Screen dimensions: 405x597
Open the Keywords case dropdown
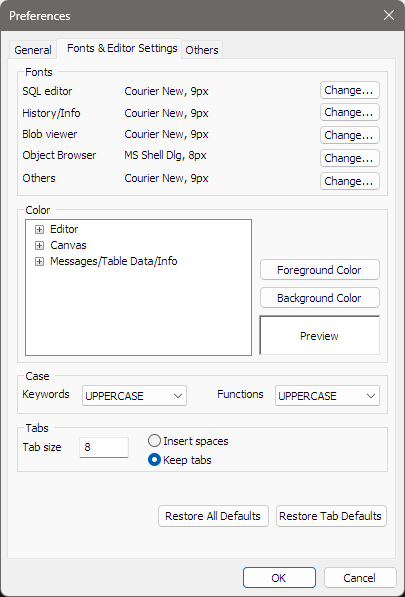click(134, 396)
